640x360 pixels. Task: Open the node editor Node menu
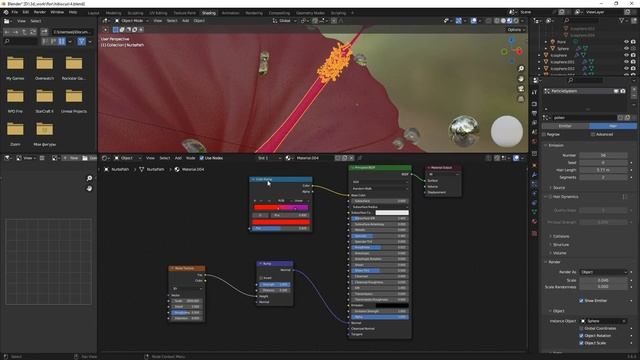191,158
